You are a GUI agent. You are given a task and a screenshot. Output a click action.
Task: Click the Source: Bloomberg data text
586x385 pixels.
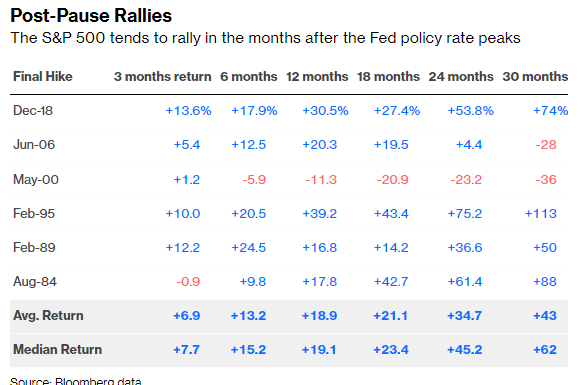click(76, 381)
